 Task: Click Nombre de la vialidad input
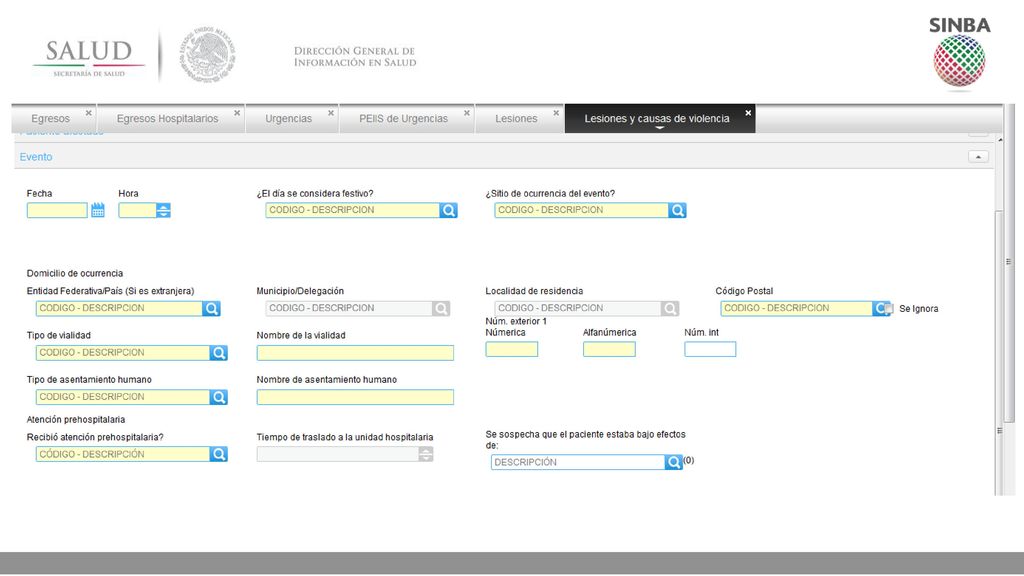click(355, 353)
